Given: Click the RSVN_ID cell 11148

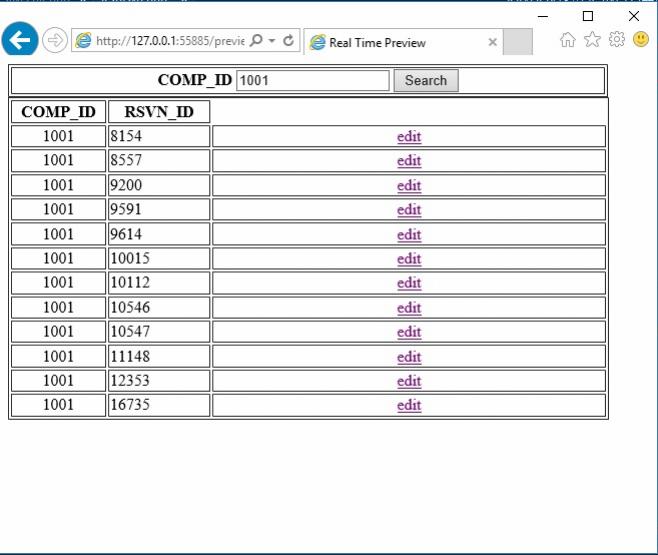Looking at the screenshot, I should [x=159, y=356].
